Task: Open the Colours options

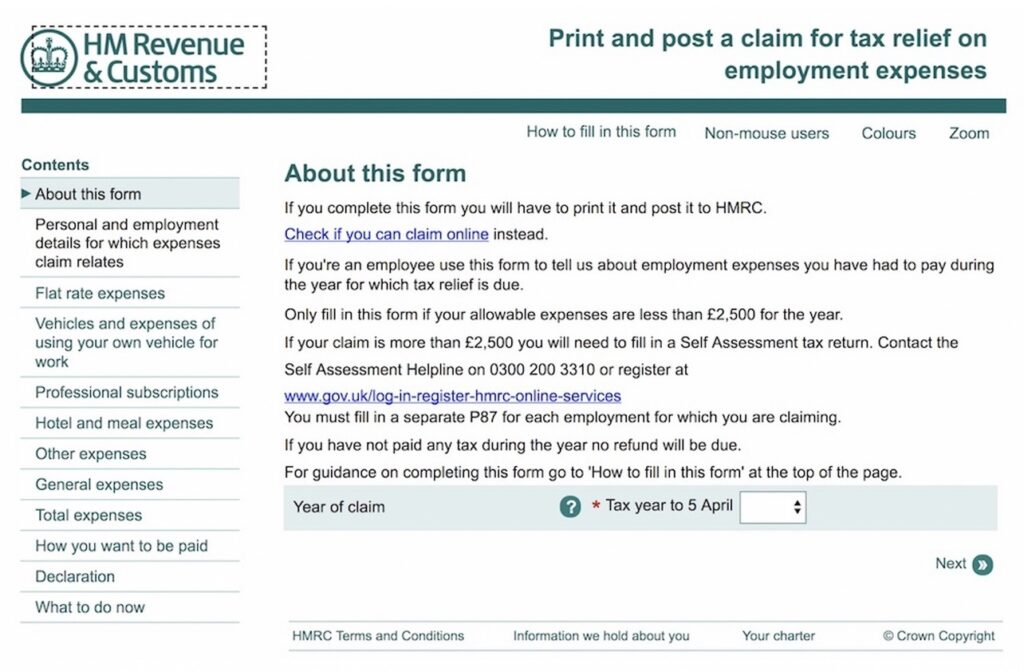Action: pyautogui.click(x=888, y=133)
